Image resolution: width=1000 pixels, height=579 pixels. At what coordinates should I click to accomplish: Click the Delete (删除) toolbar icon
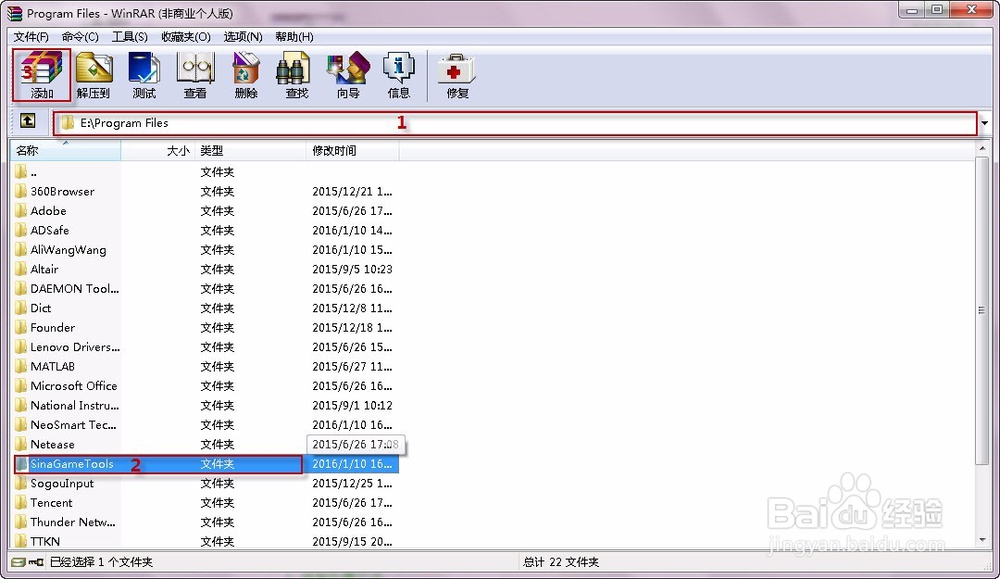coord(246,75)
